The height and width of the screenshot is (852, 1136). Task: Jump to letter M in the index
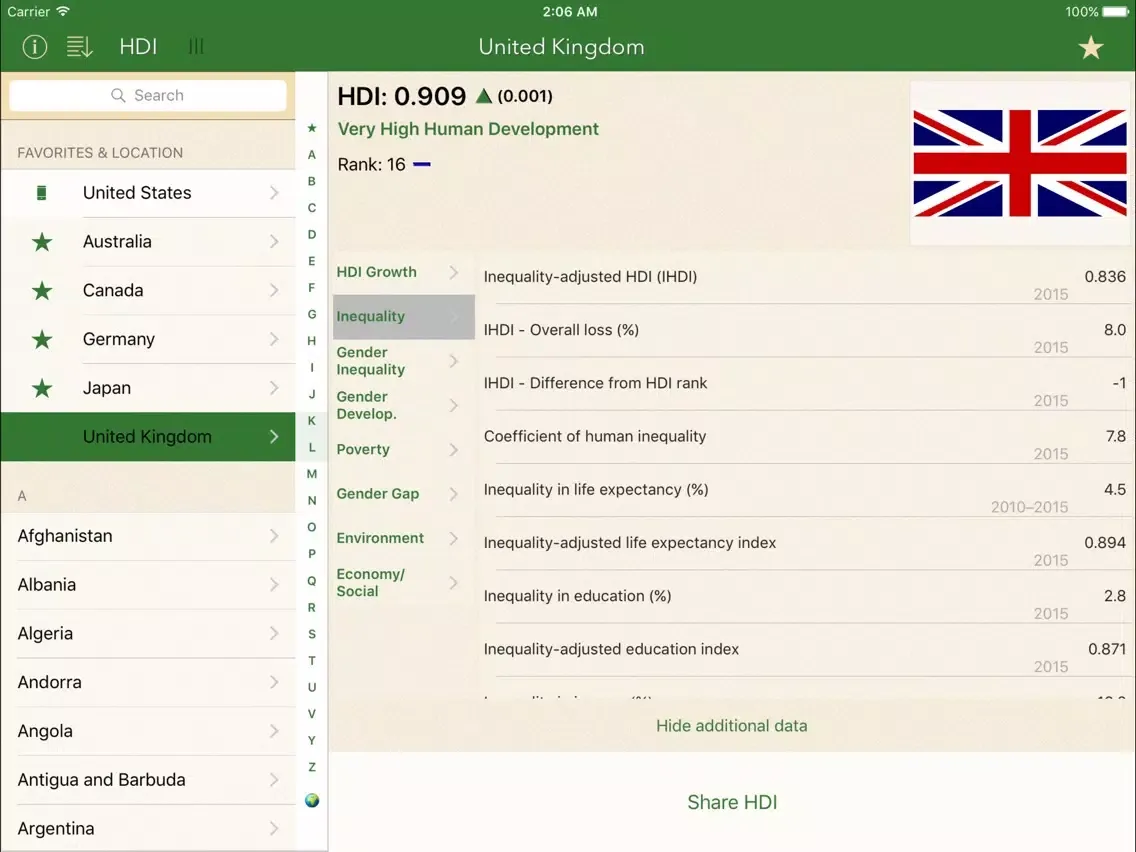point(312,474)
